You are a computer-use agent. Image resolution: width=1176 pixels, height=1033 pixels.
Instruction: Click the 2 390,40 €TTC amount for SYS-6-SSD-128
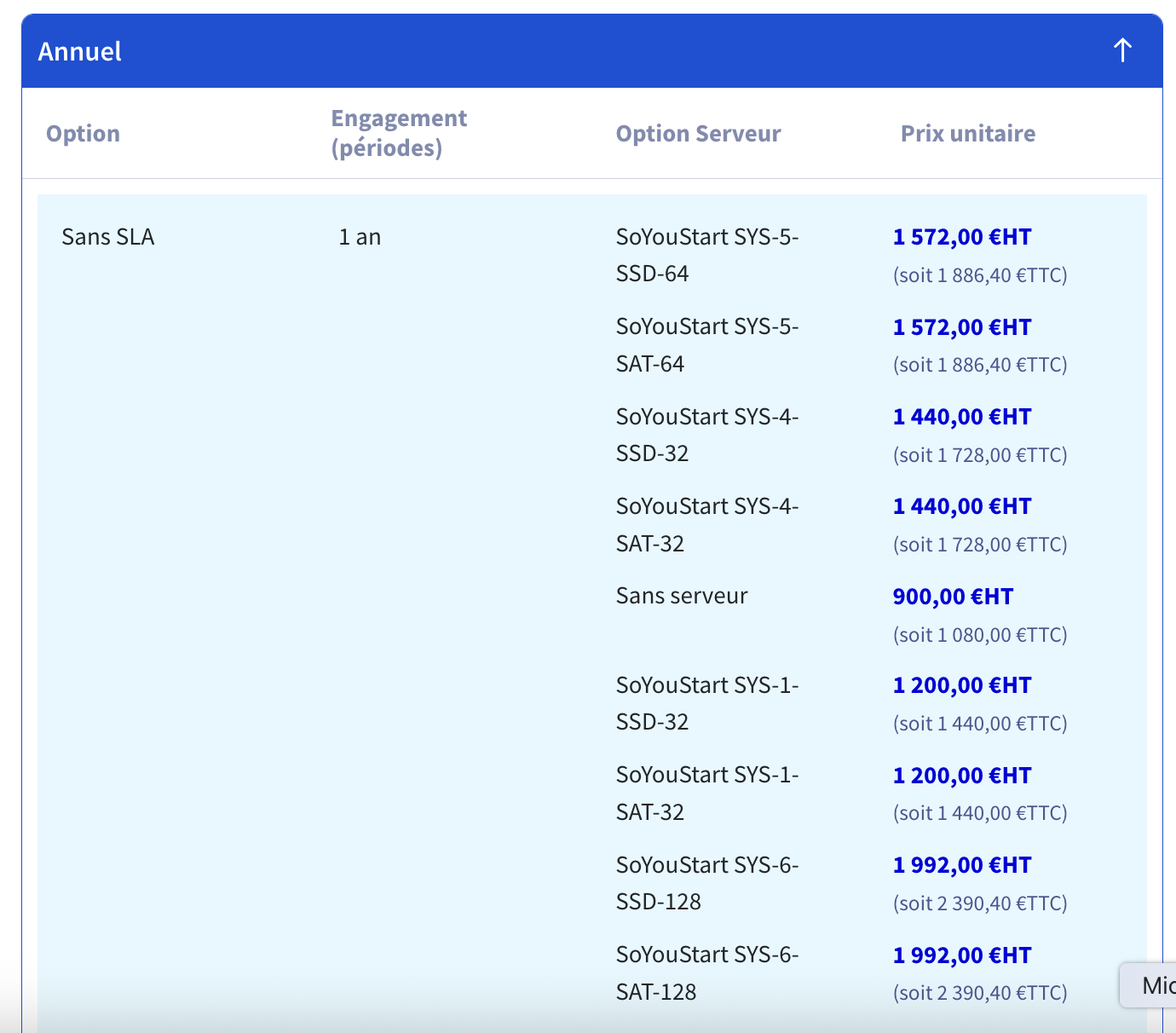tap(980, 903)
